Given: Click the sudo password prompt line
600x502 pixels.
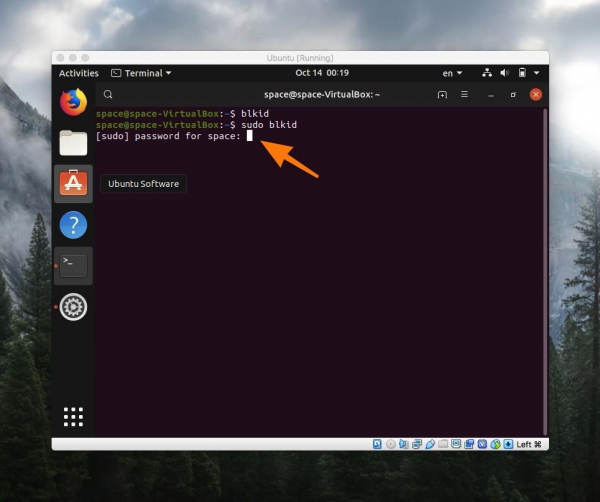Looking at the screenshot, I should 174,136.
